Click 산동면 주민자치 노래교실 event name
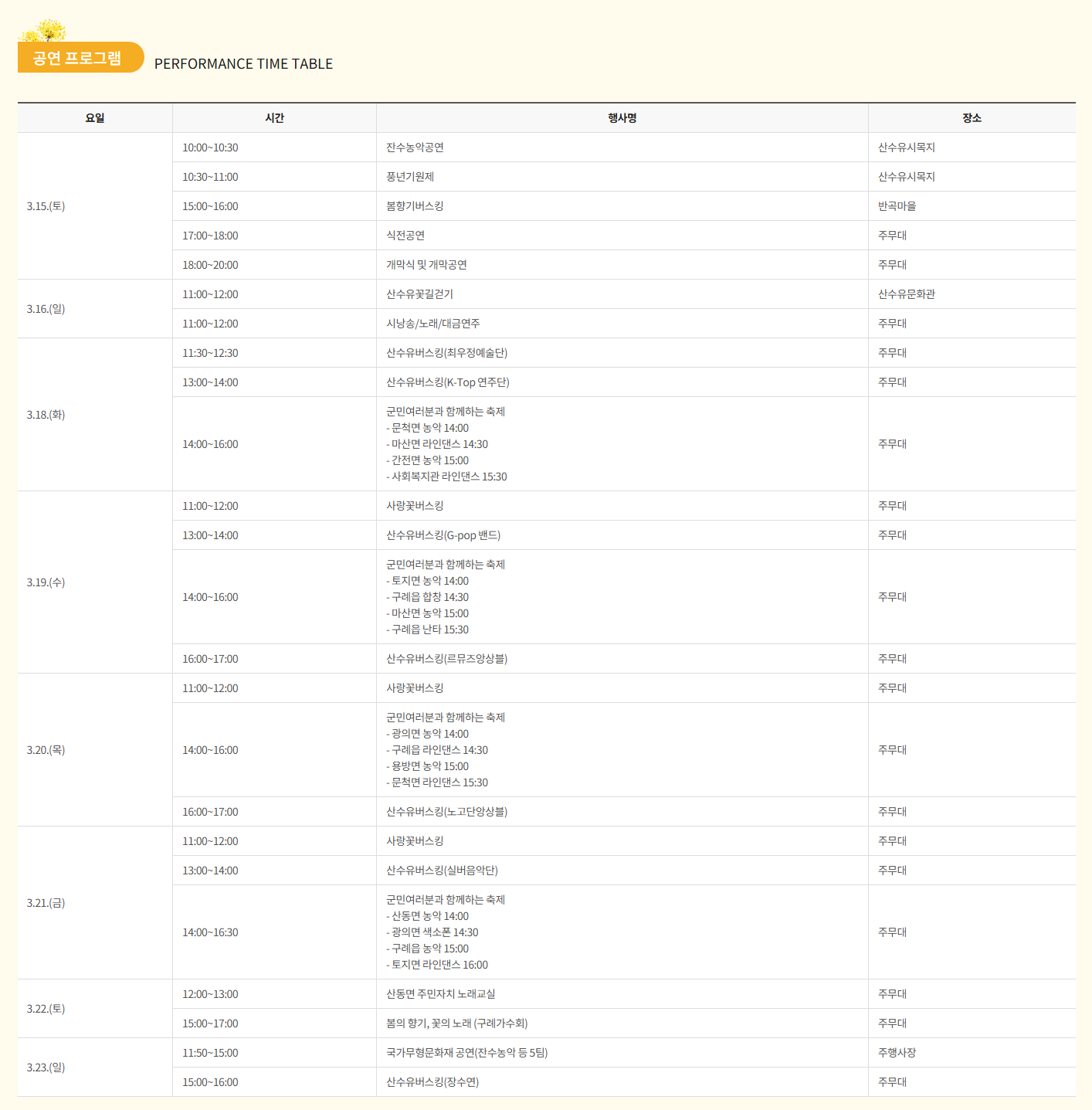This screenshot has width=1092, height=1110. 441,994
